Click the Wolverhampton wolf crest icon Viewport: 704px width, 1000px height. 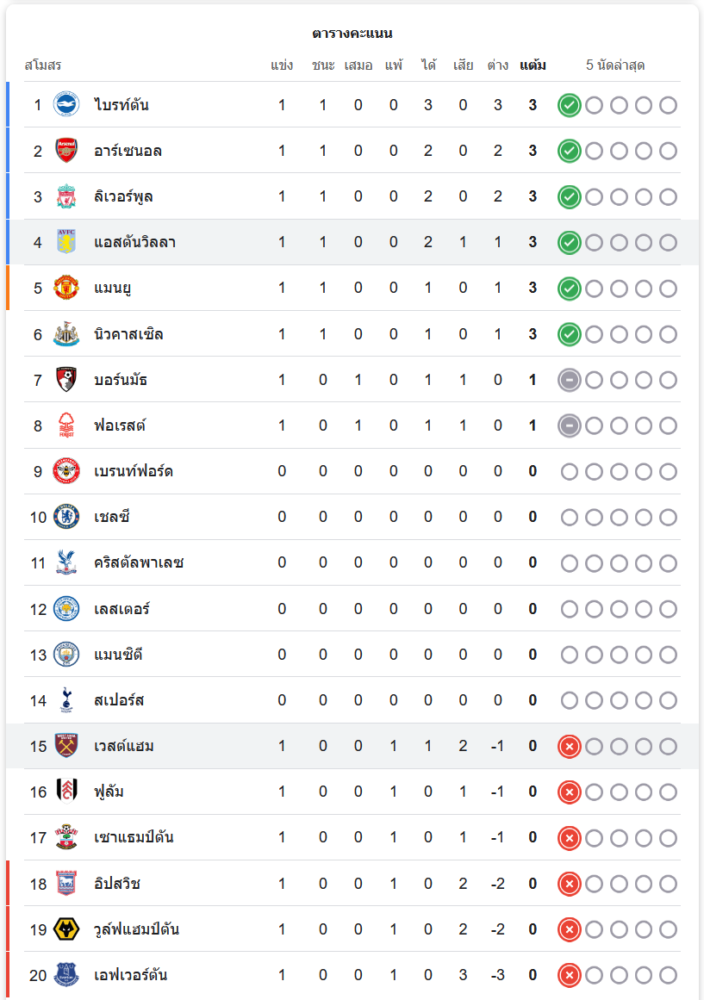tap(66, 930)
